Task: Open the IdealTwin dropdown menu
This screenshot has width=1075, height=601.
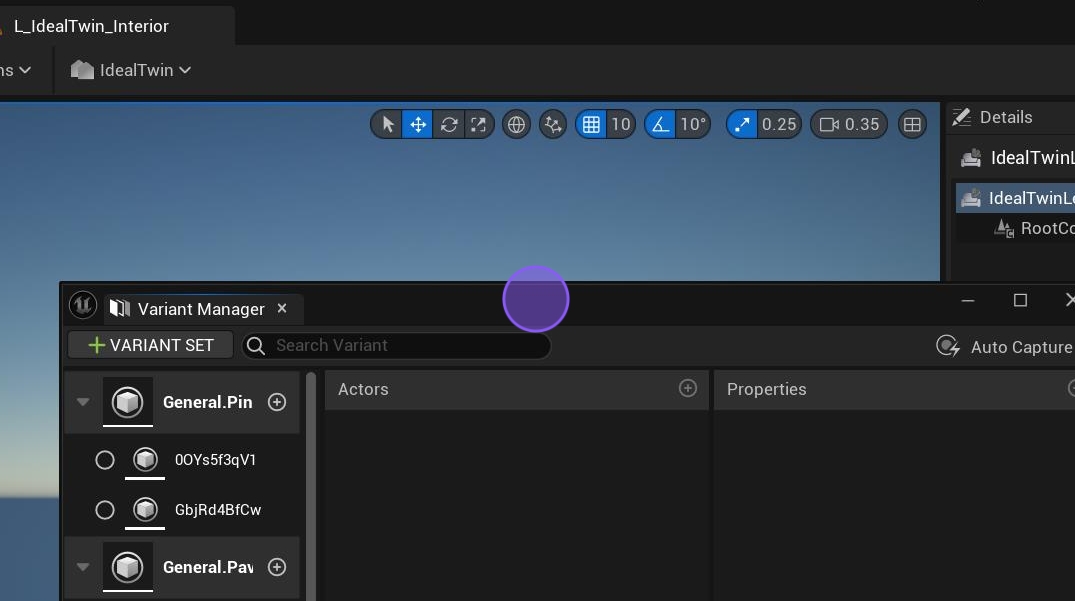Action: tap(131, 70)
